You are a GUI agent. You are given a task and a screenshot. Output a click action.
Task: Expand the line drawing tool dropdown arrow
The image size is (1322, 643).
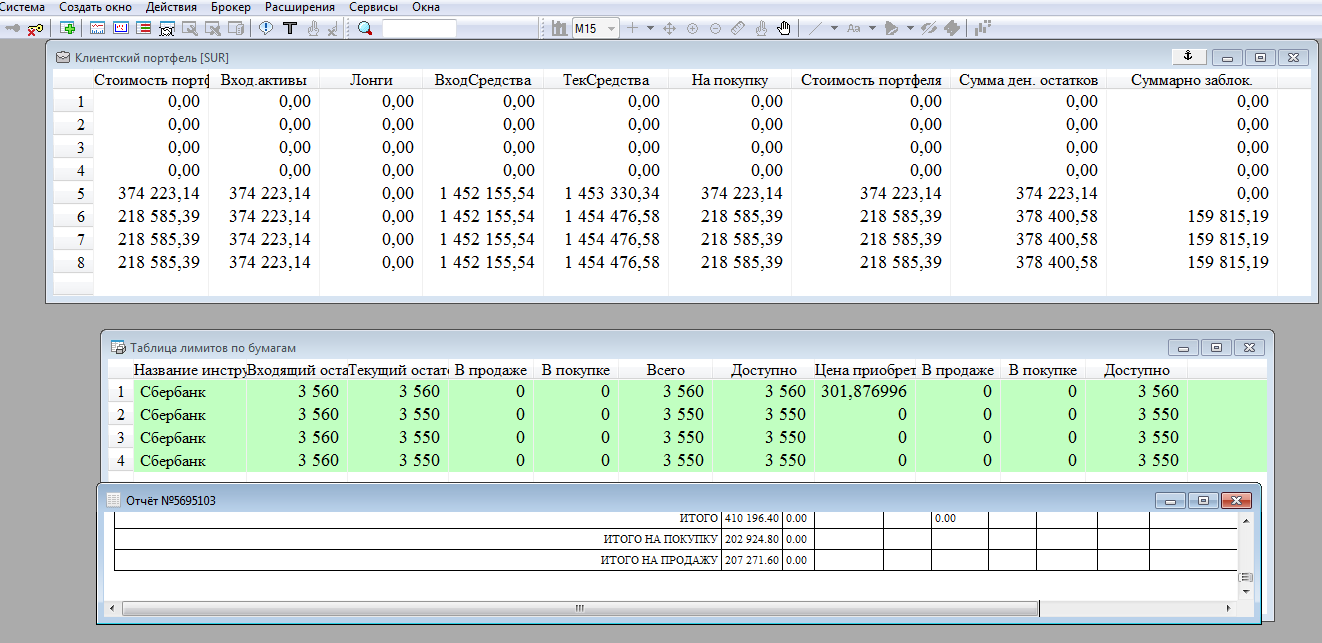(x=833, y=28)
